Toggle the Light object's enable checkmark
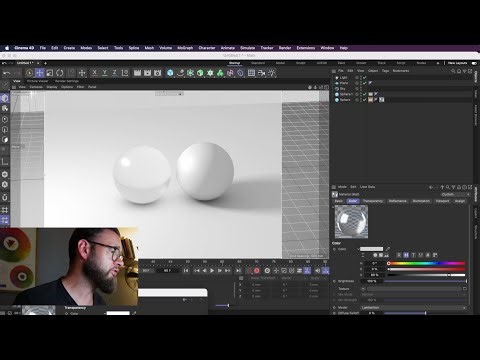This screenshot has width=480, height=360. pyautogui.click(x=365, y=77)
